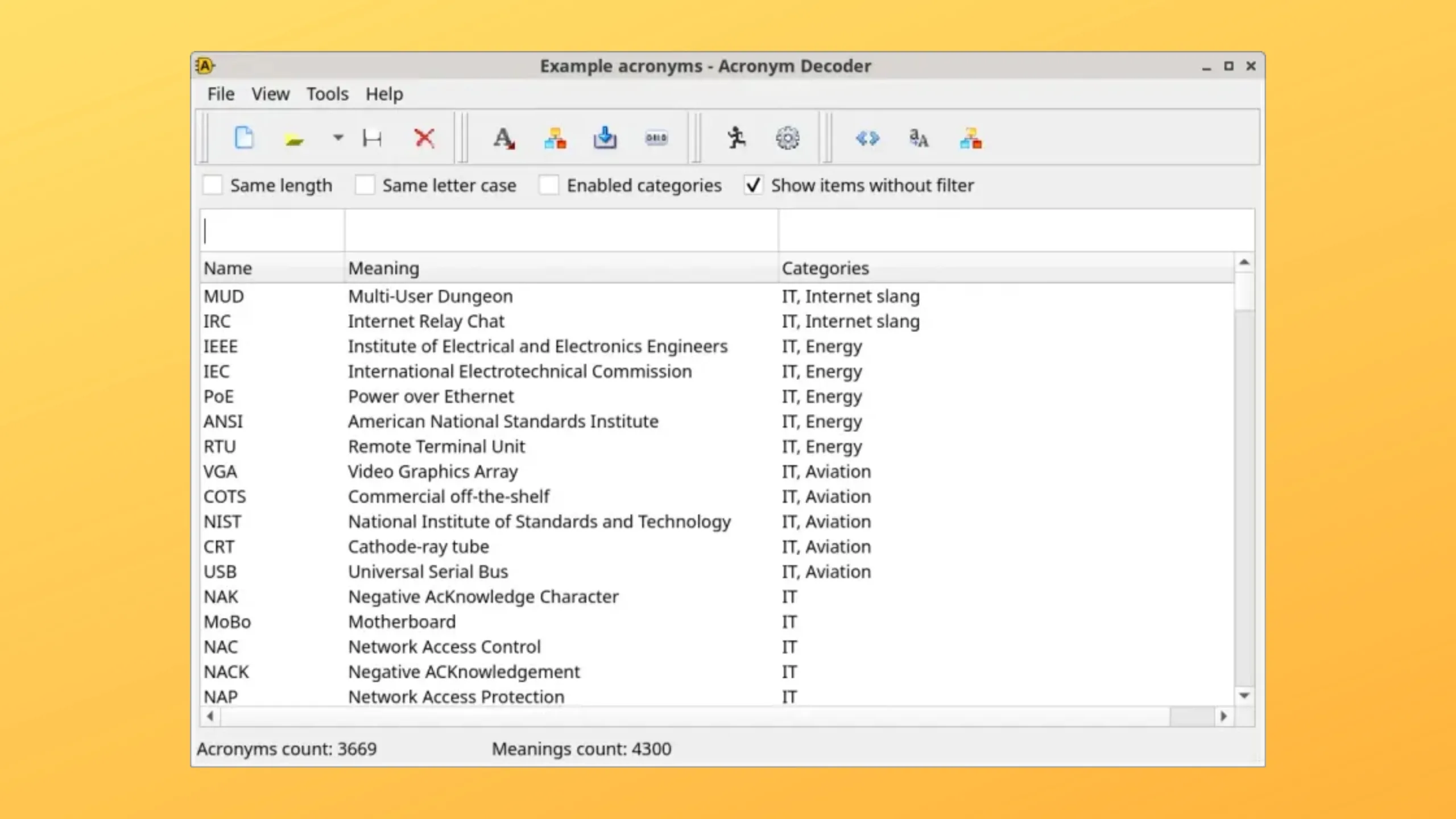Click 'International Electrotechnical Commission' meaning
This screenshot has height=819, width=1456.
pos(520,371)
